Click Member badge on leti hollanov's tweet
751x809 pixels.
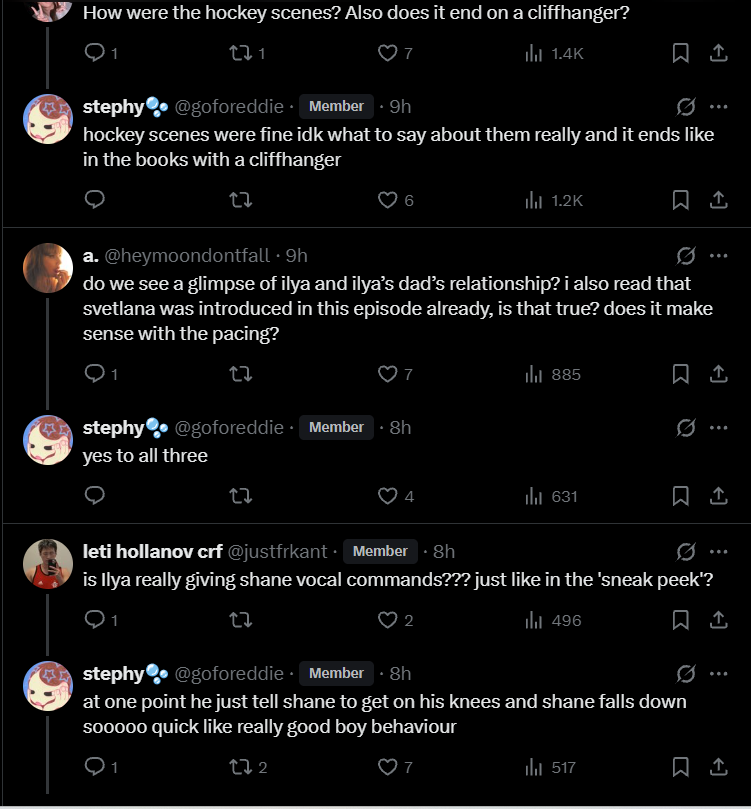[x=380, y=551]
